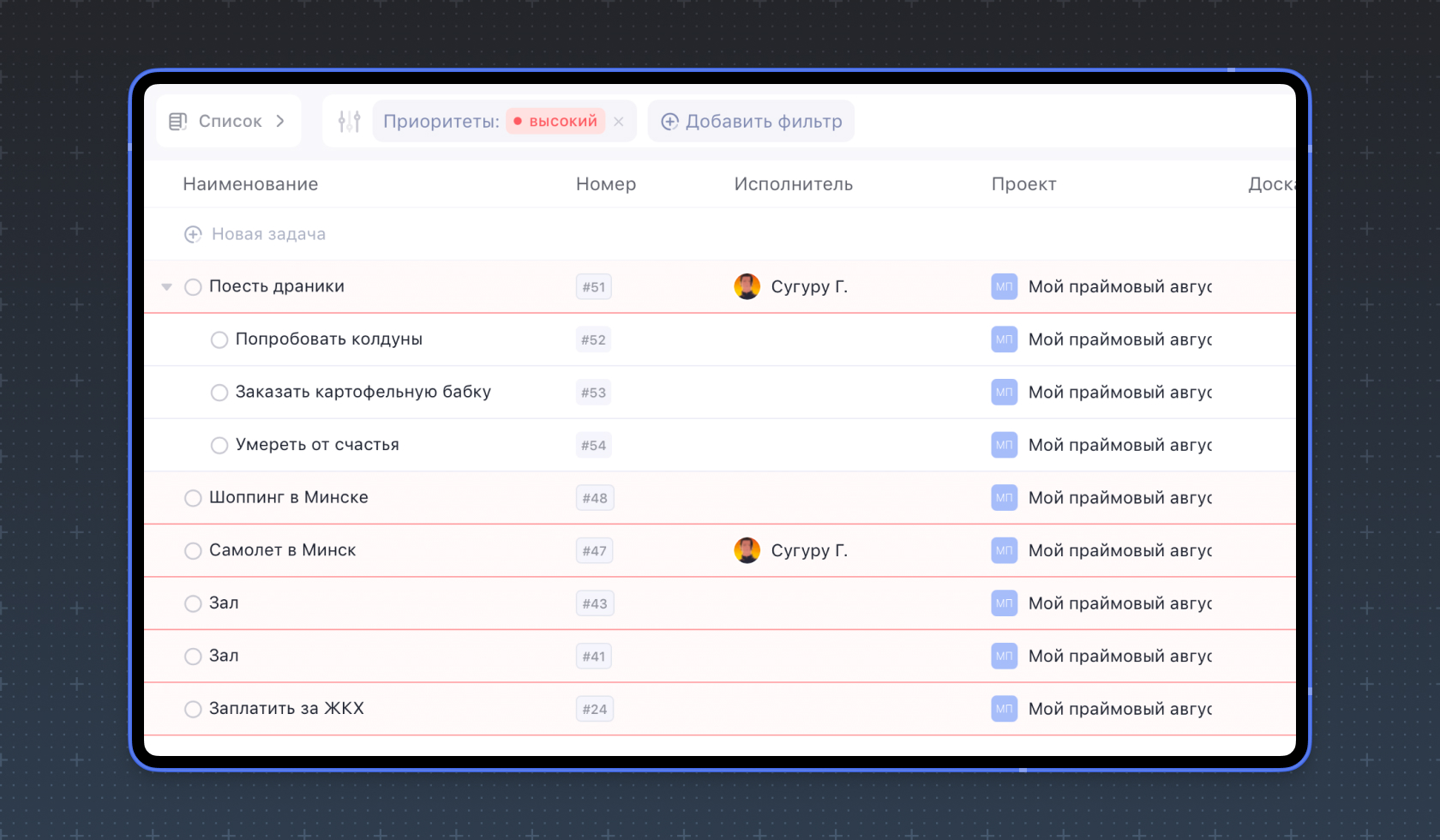The image size is (1440, 840).
Task: Click Сугуру Г. avatar in Поесть драники row
Action: (x=747, y=286)
